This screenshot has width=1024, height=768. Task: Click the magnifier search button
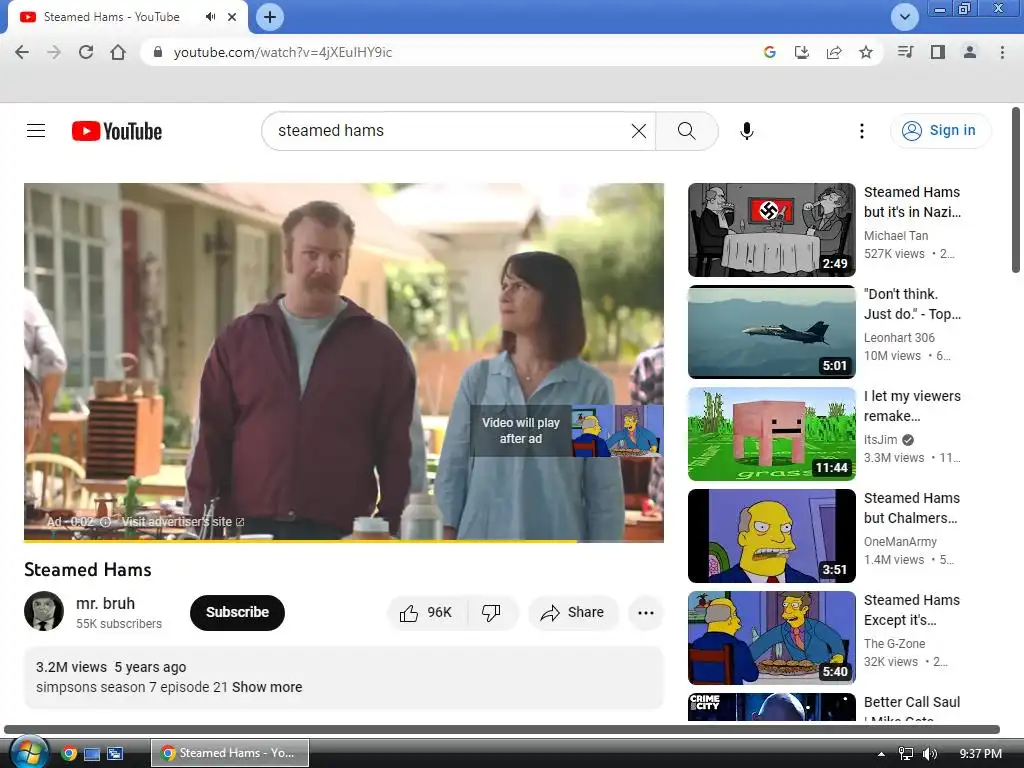(686, 131)
